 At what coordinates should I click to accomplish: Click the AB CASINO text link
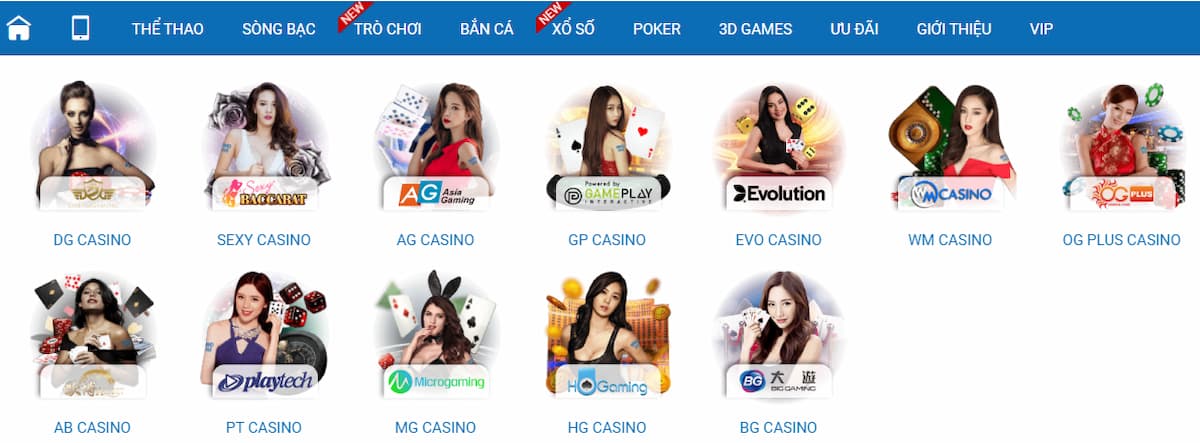pyautogui.click(x=92, y=427)
